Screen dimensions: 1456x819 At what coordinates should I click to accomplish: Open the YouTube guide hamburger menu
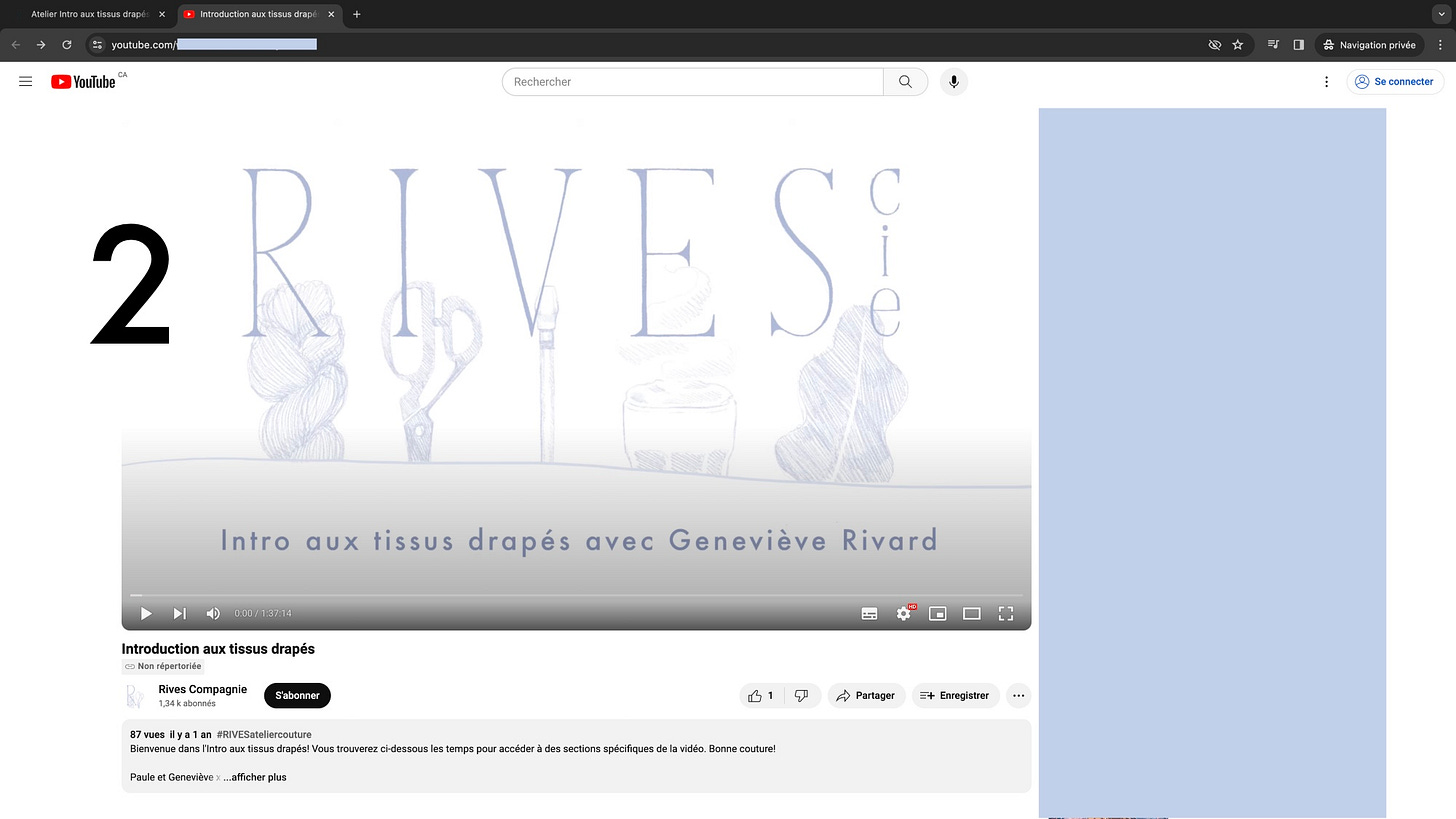pyautogui.click(x=26, y=82)
